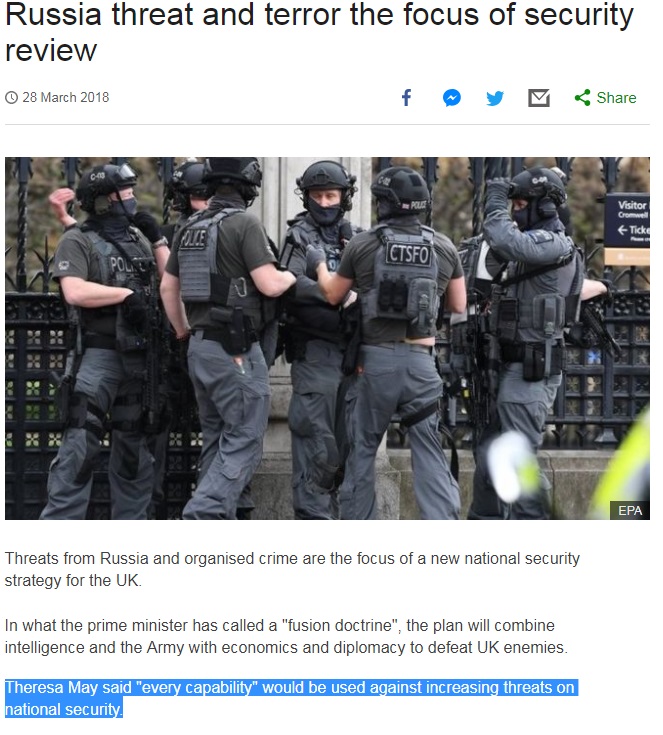The width and height of the screenshot is (663, 735).
Task: Click the paragraph about fusion doctrine
Action: click(286, 636)
